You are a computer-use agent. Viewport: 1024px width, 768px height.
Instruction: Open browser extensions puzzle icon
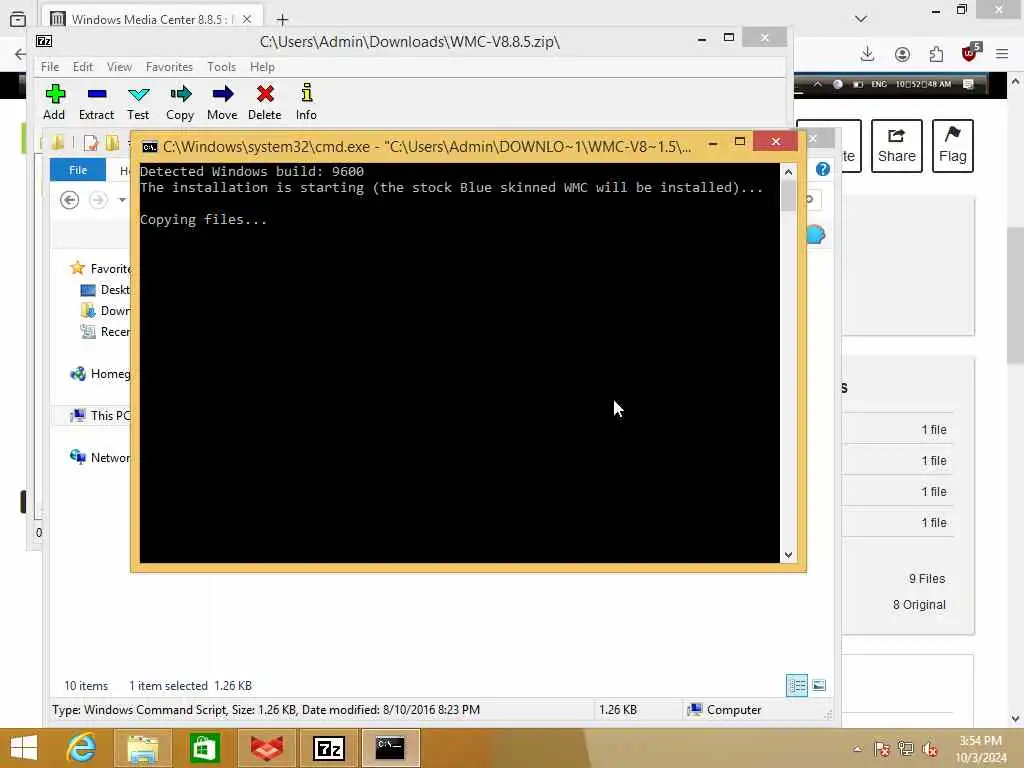[x=936, y=54]
